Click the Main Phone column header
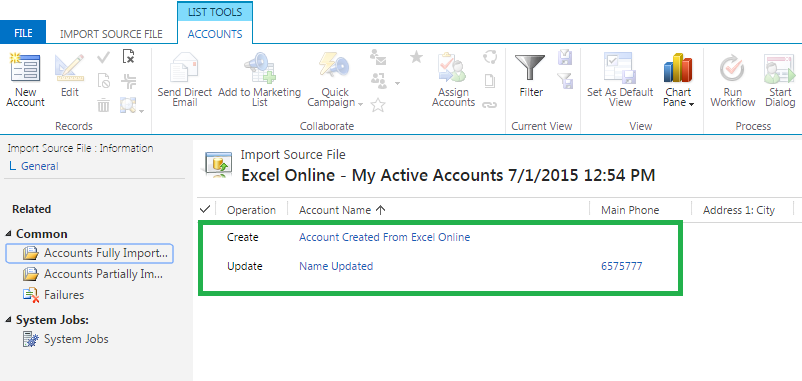 (x=630, y=210)
